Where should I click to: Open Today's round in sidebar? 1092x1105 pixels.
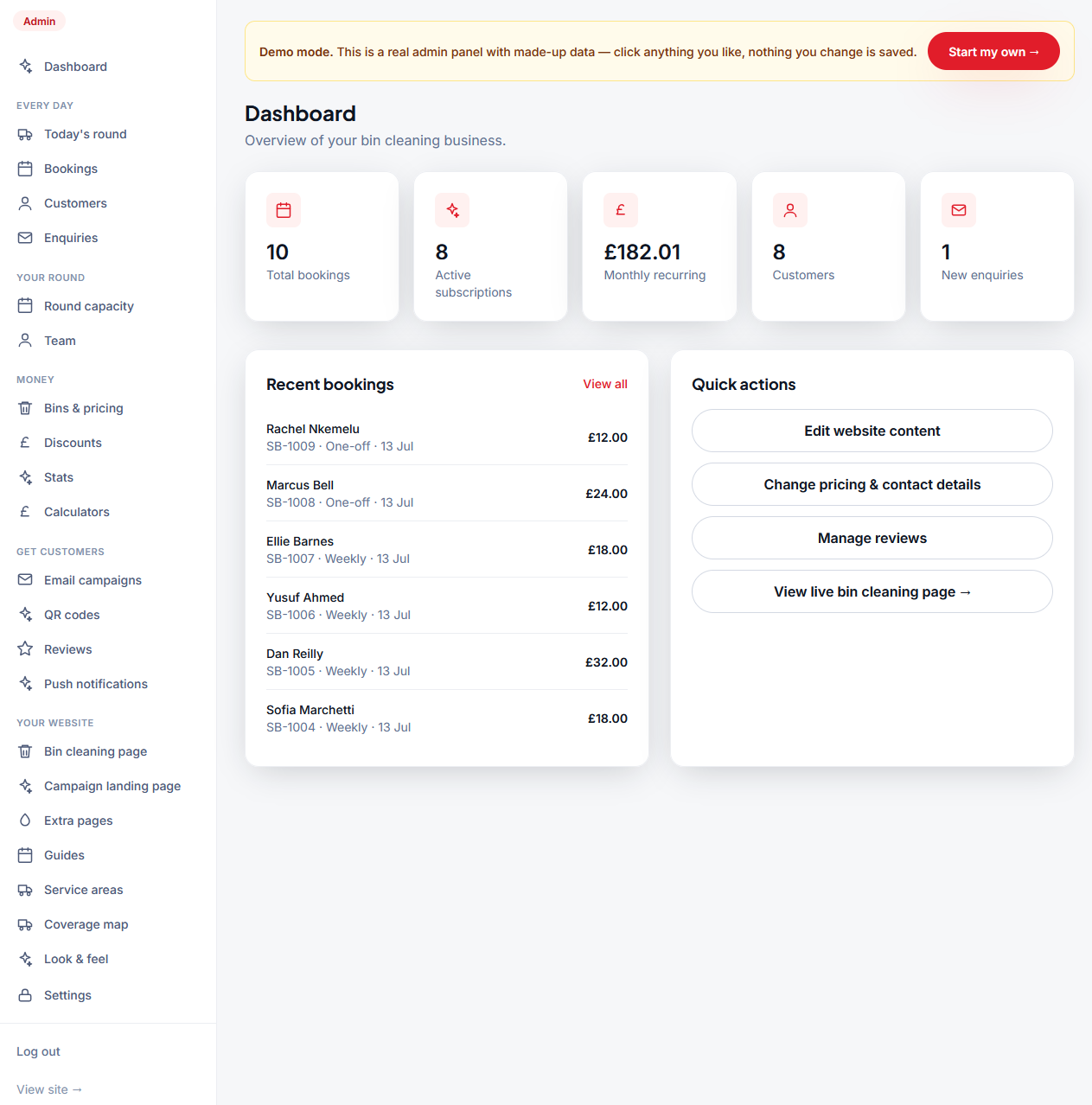(x=108, y=134)
